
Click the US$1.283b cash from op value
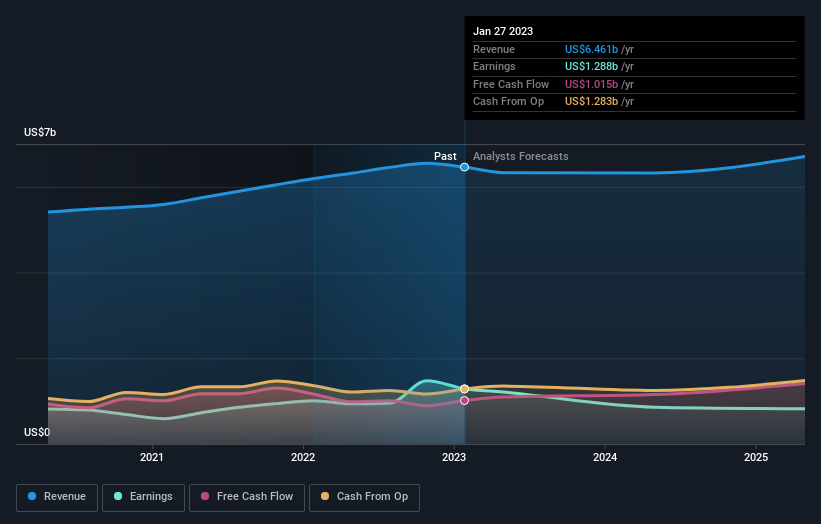coord(591,102)
